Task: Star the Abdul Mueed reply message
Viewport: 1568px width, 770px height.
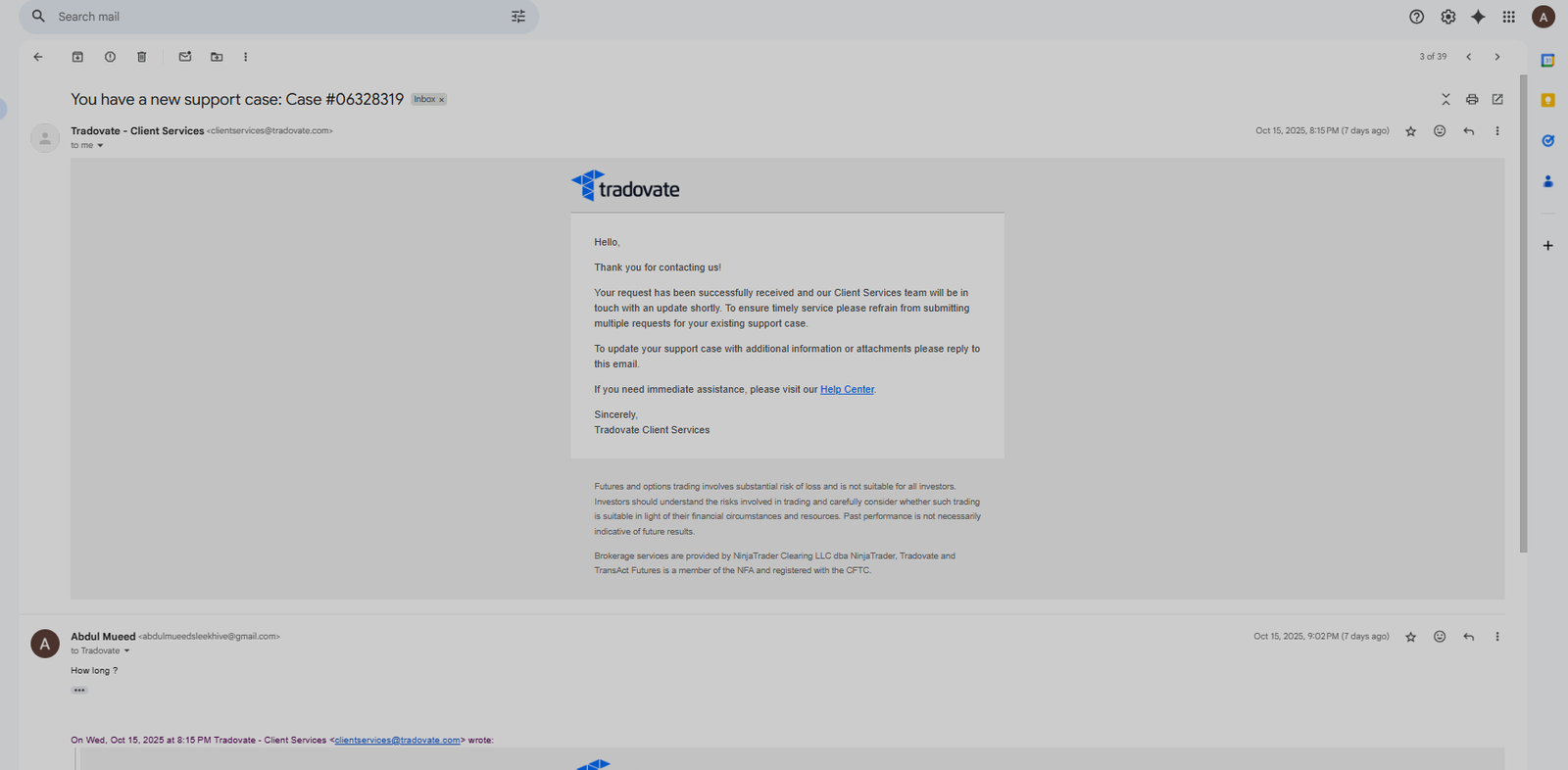Action: click(1410, 637)
